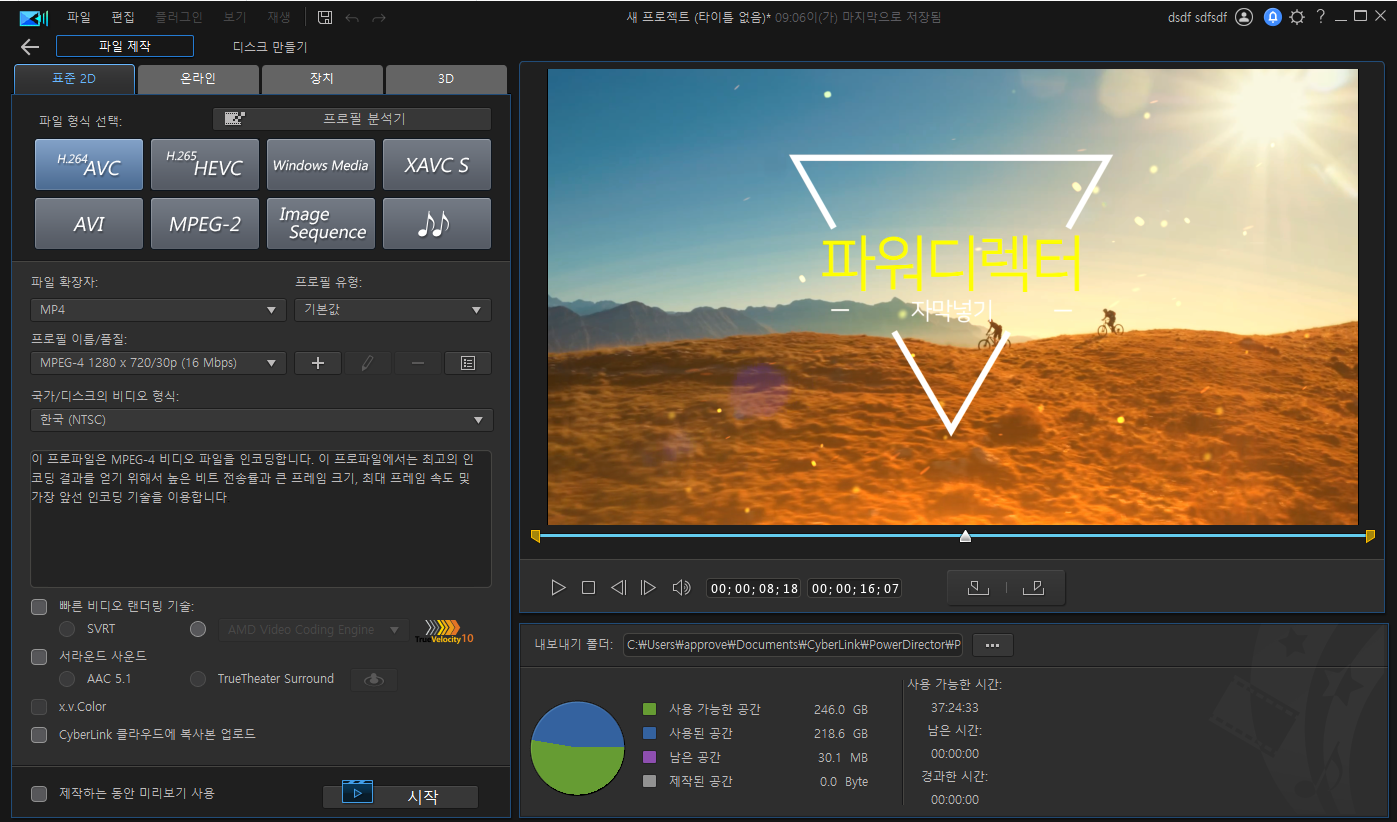Image resolution: width=1397 pixels, height=822 pixels.
Task: Add a new profile with plus icon
Action: click(x=318, y=363)
